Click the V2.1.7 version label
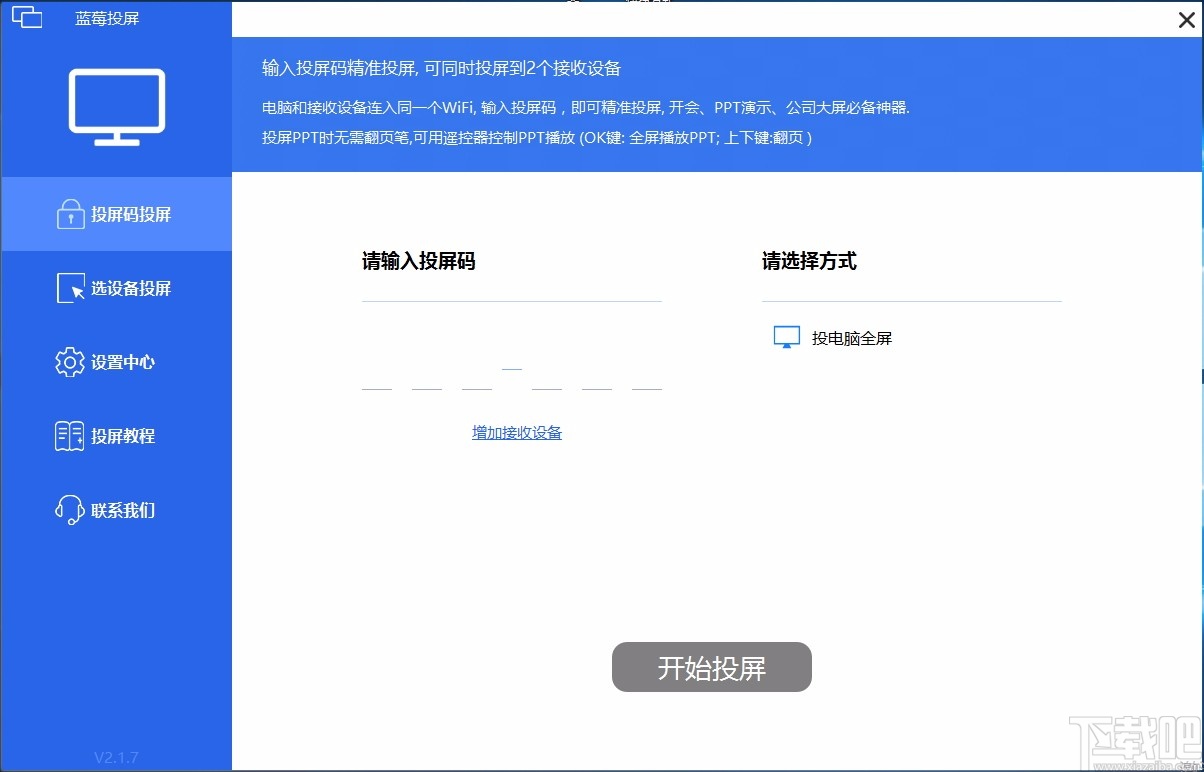This screenshot has height=772, width=1204. tap(116, 757)
